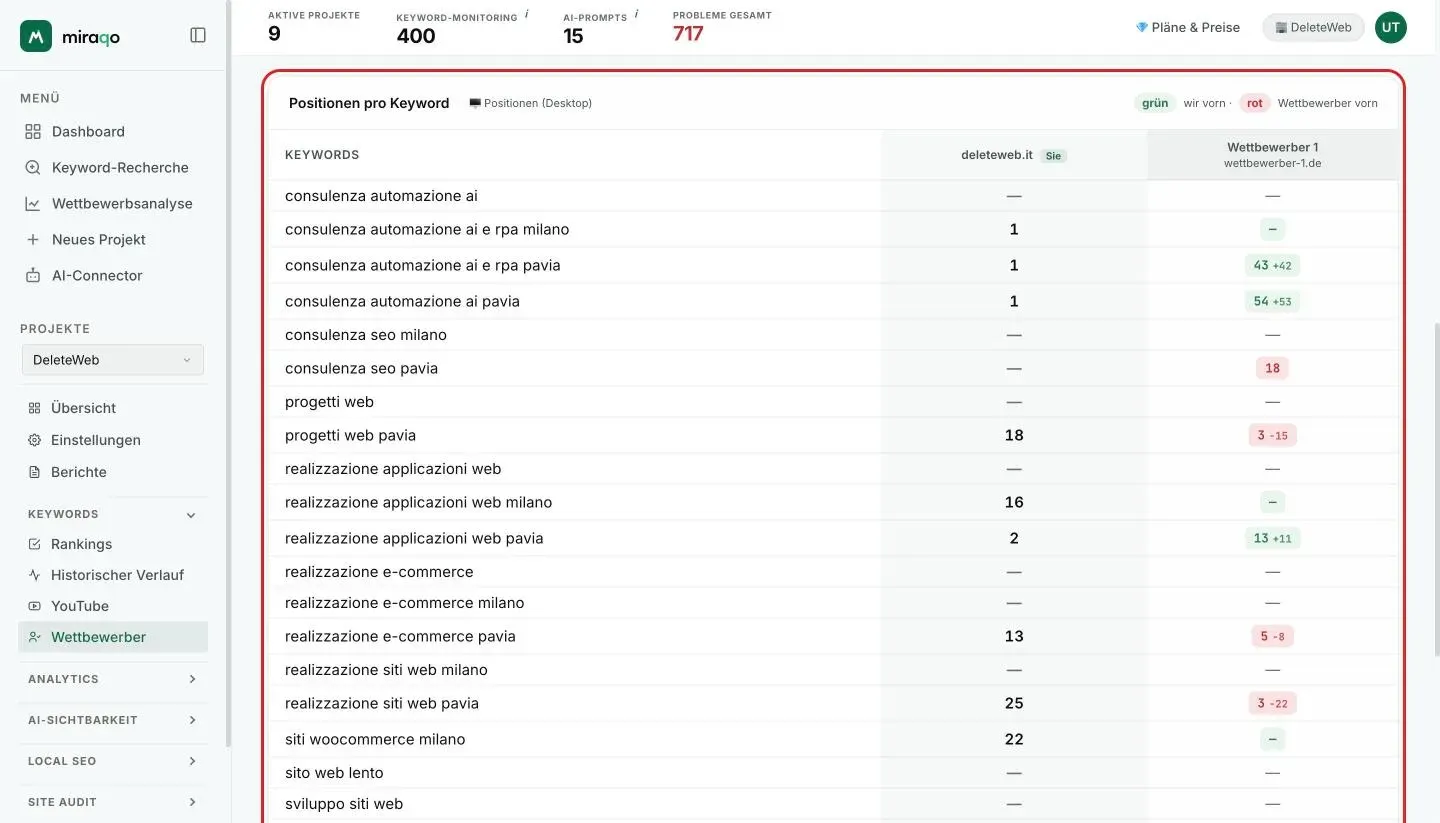Click the Einstellungen gear icon
Image resolution: width=1440 pixels, height=823 pixels.
(35, 440)
